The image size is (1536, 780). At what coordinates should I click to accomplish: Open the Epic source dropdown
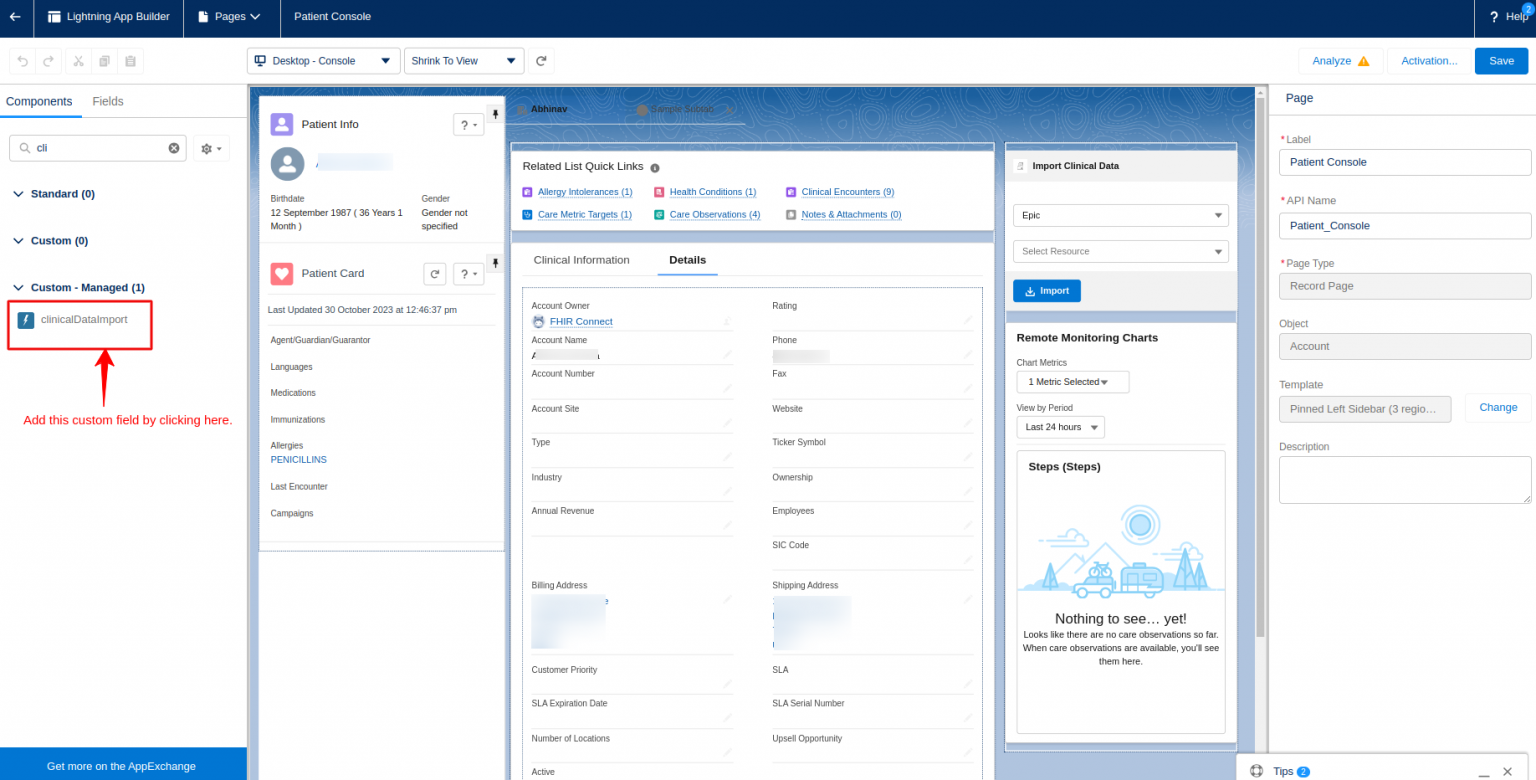[x=1121, y=215]
